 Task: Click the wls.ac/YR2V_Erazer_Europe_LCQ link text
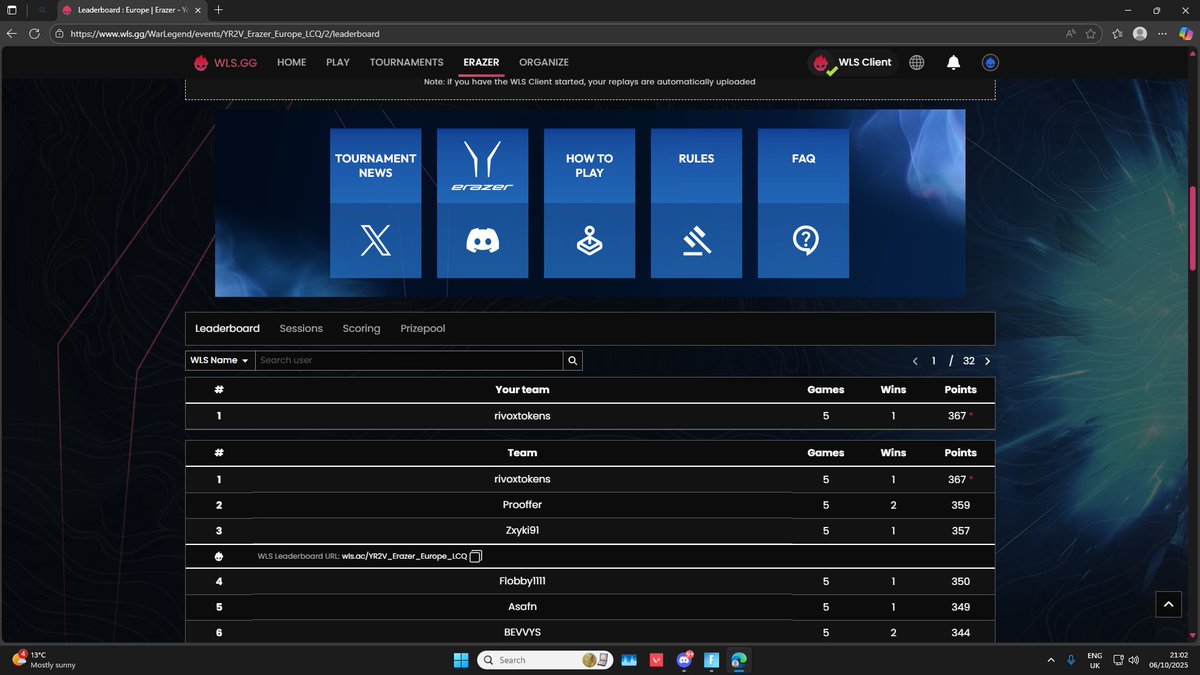tap(404, 556)
